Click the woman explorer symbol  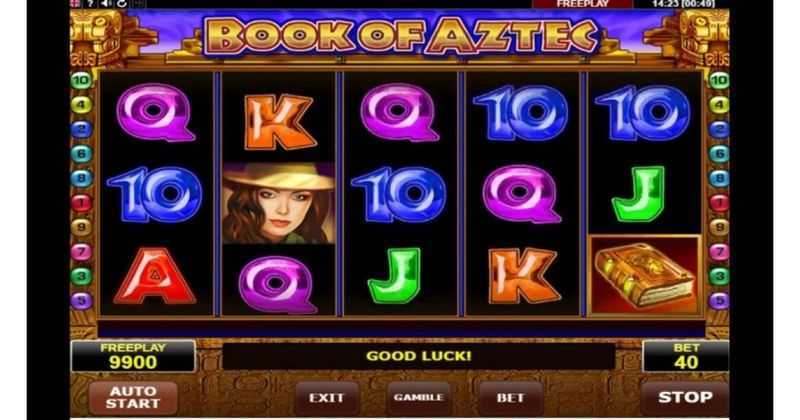tap(279, 203)
